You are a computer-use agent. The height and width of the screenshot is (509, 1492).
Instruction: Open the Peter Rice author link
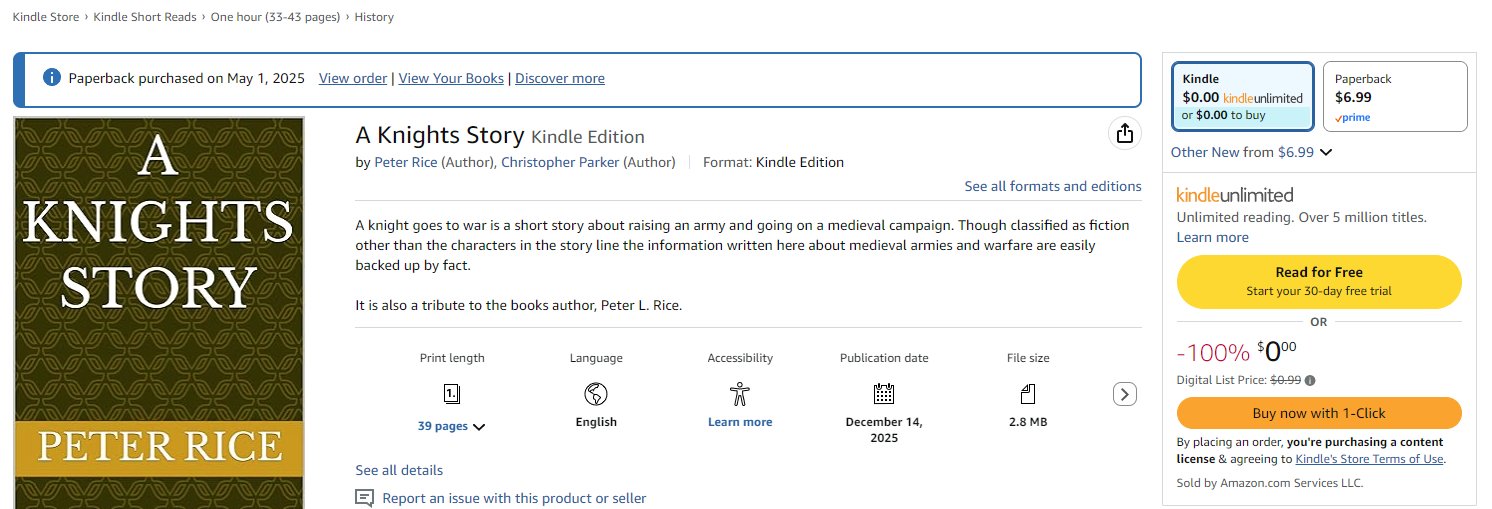[405, 162]
